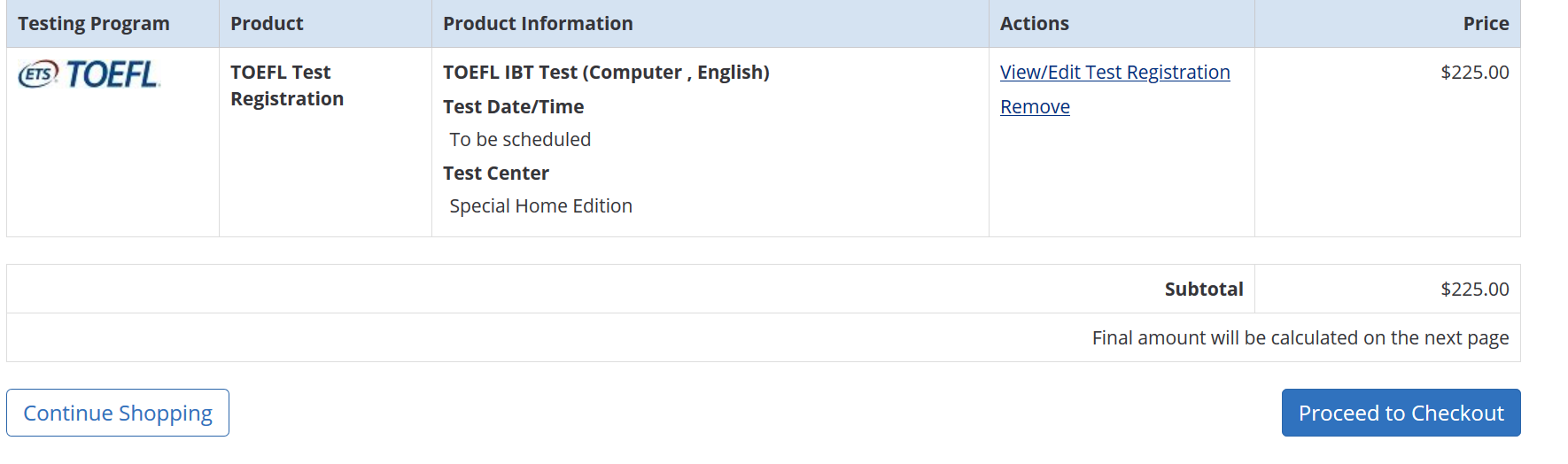Select TOEFL Test Registration product text
1568x464 pixels.
(x=287, y=86)
